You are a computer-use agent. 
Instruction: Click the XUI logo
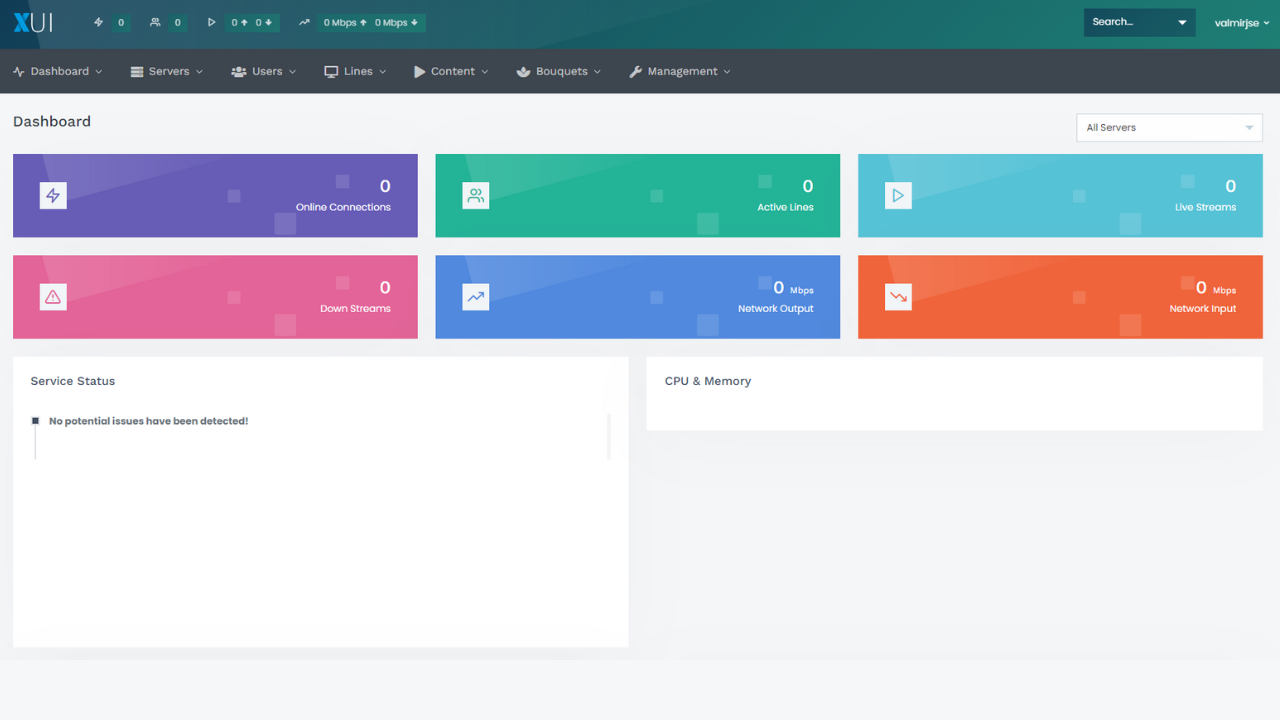pos(32,22)
